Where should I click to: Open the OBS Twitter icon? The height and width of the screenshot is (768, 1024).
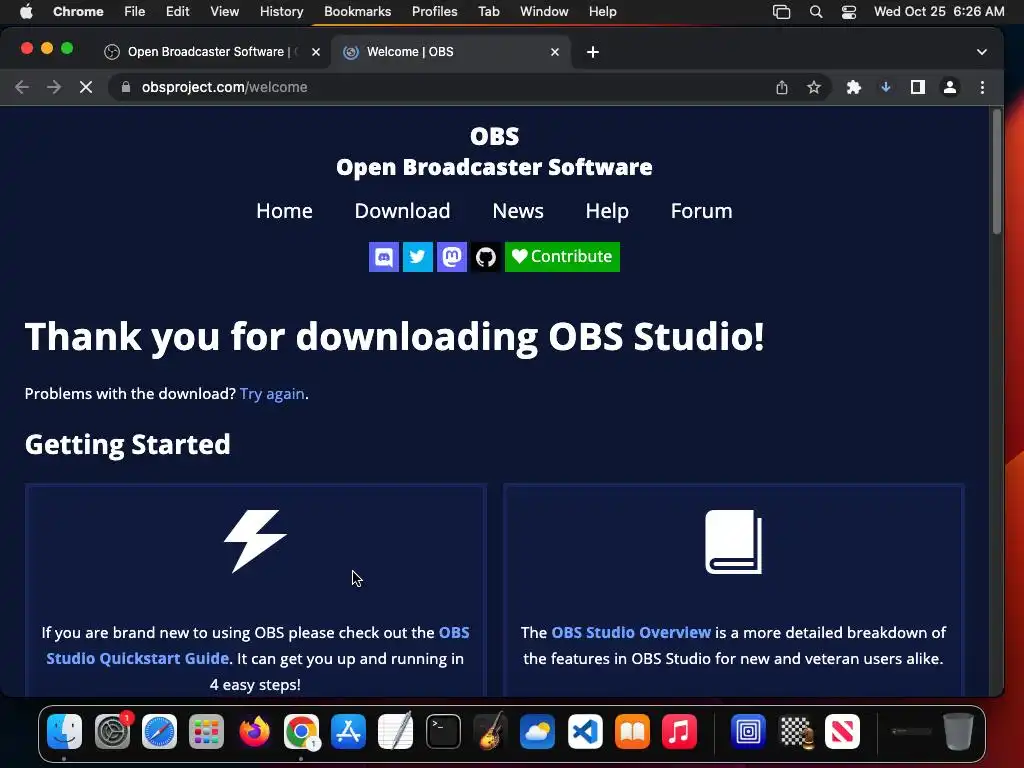point(418,257)
